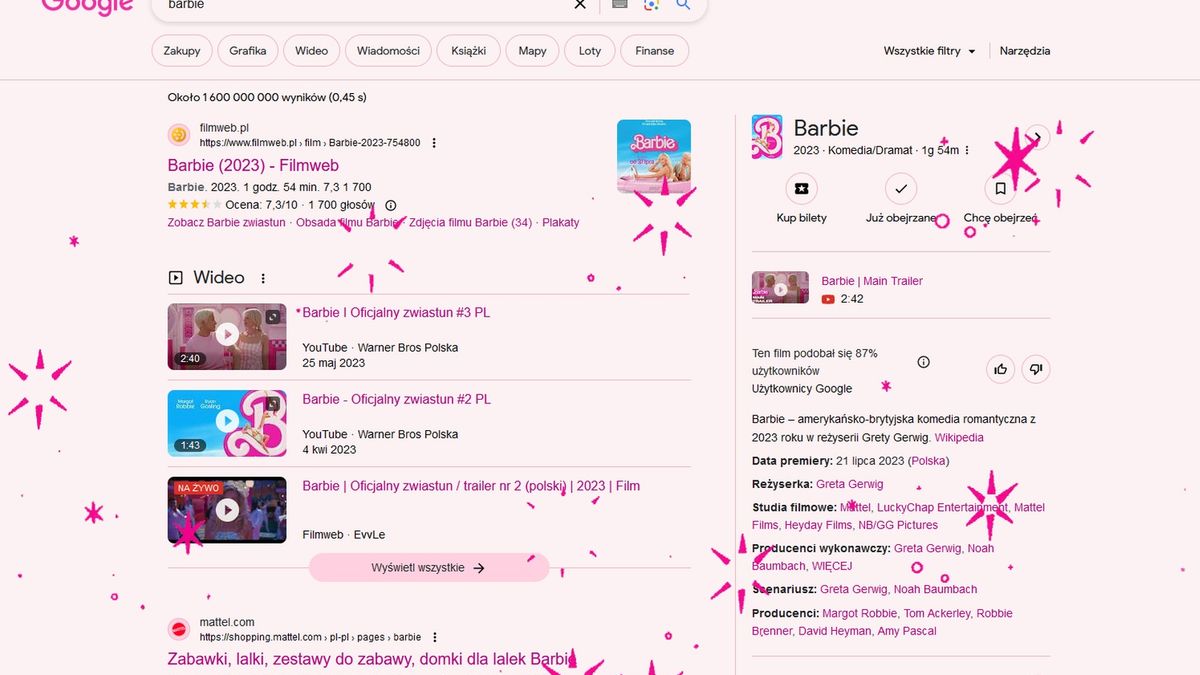This screenshot has width=1200, height=675.
Task: Open Google Lens image search icon
Action: pyautogui.click(x=651, y=5)
